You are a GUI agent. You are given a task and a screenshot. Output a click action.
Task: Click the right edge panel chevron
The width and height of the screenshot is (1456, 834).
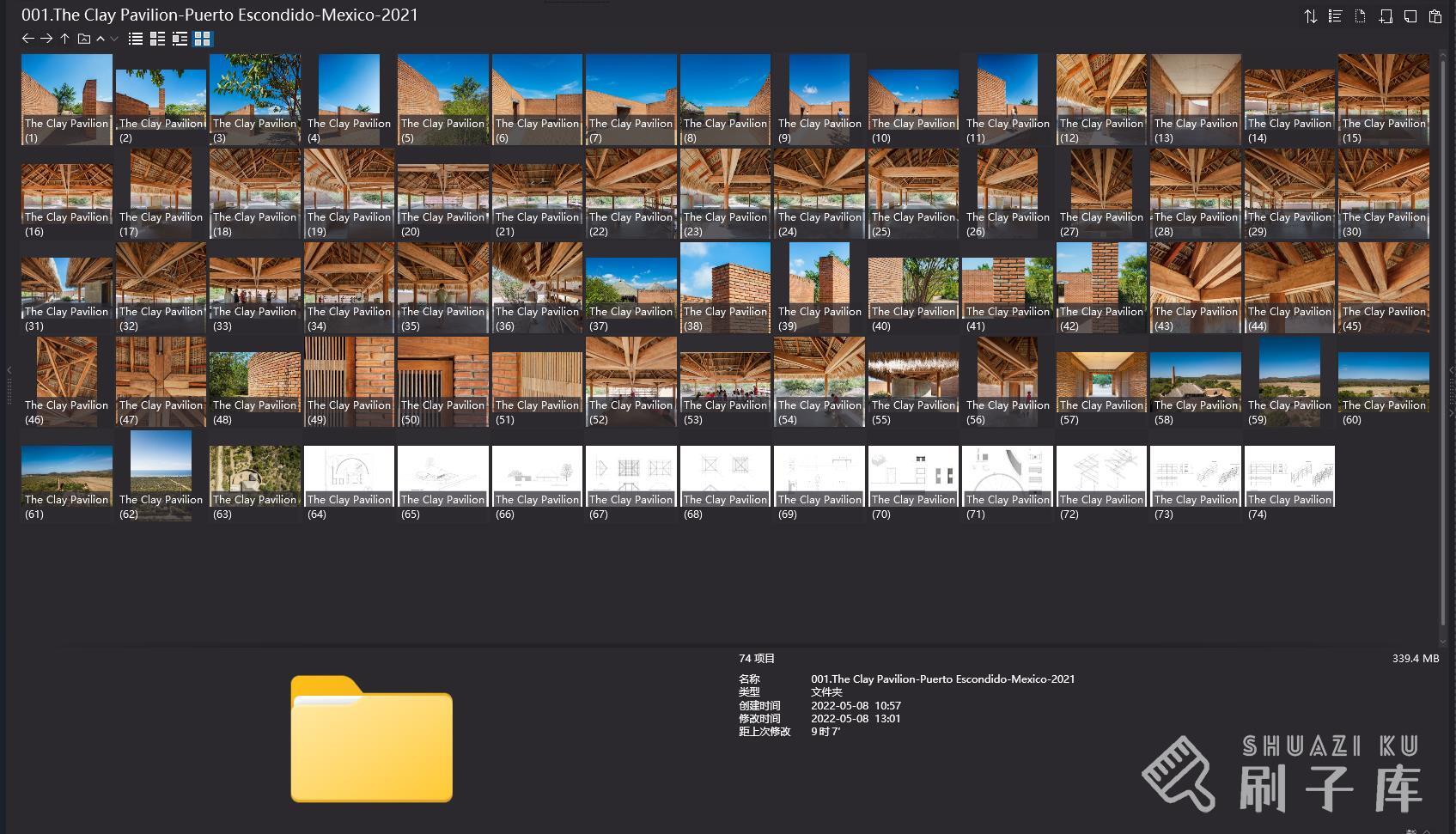[1451, 370]
